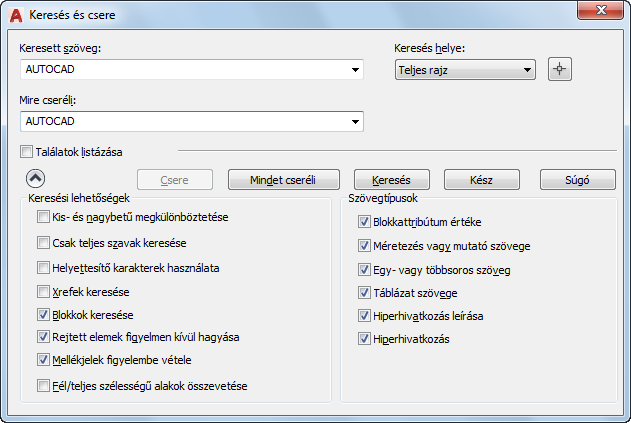The height and width of the screenshot is (423, 631).
Task: Uncheck Blokkattribútum értéke
Action: [364, 221]
